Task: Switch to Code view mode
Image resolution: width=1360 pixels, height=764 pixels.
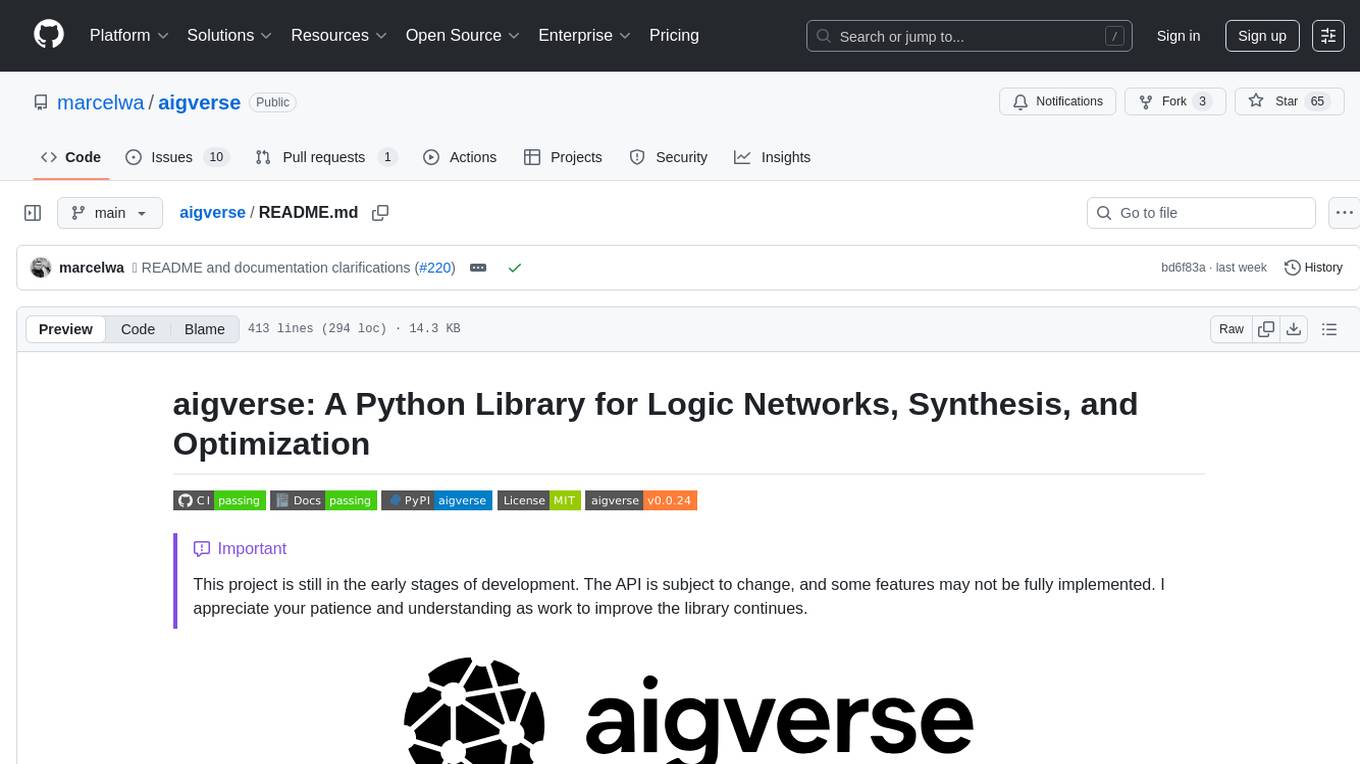Action: [x=138, y=329]
